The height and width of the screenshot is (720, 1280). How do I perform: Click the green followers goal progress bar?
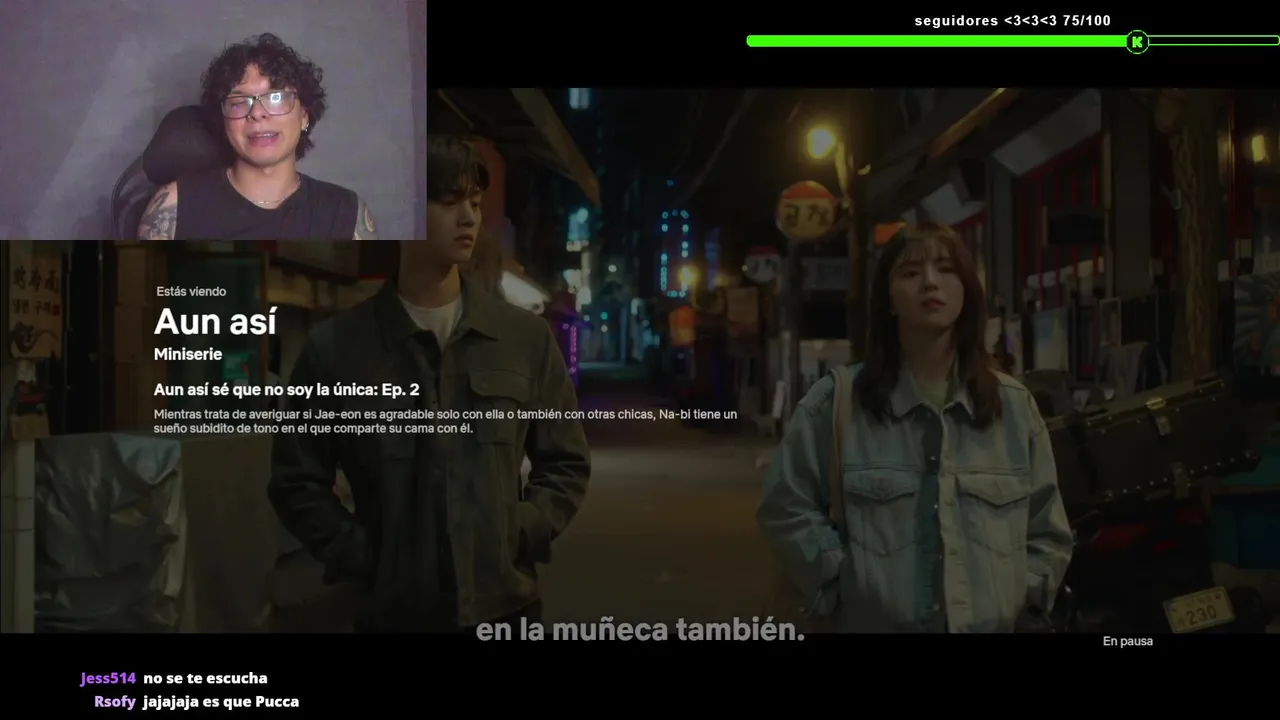point(1013,41)
